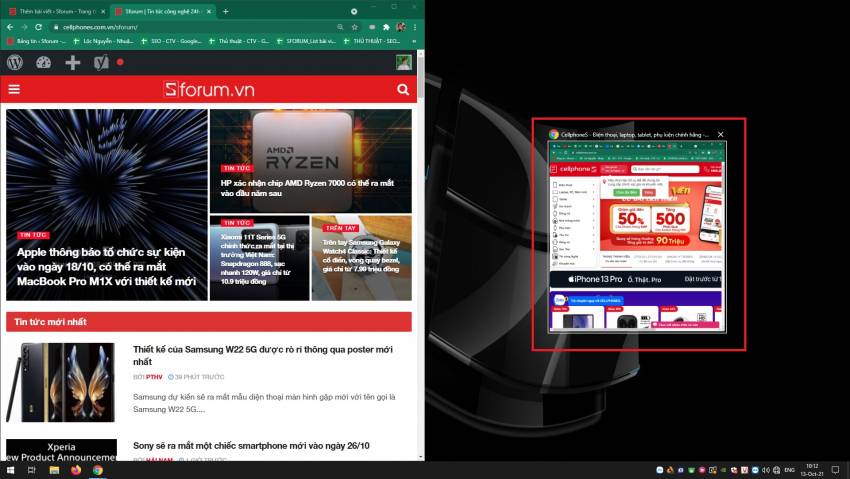The height and width of the screenshot is (479, 850).
Task: Open volume control in system tray
Action: [766, 470]
